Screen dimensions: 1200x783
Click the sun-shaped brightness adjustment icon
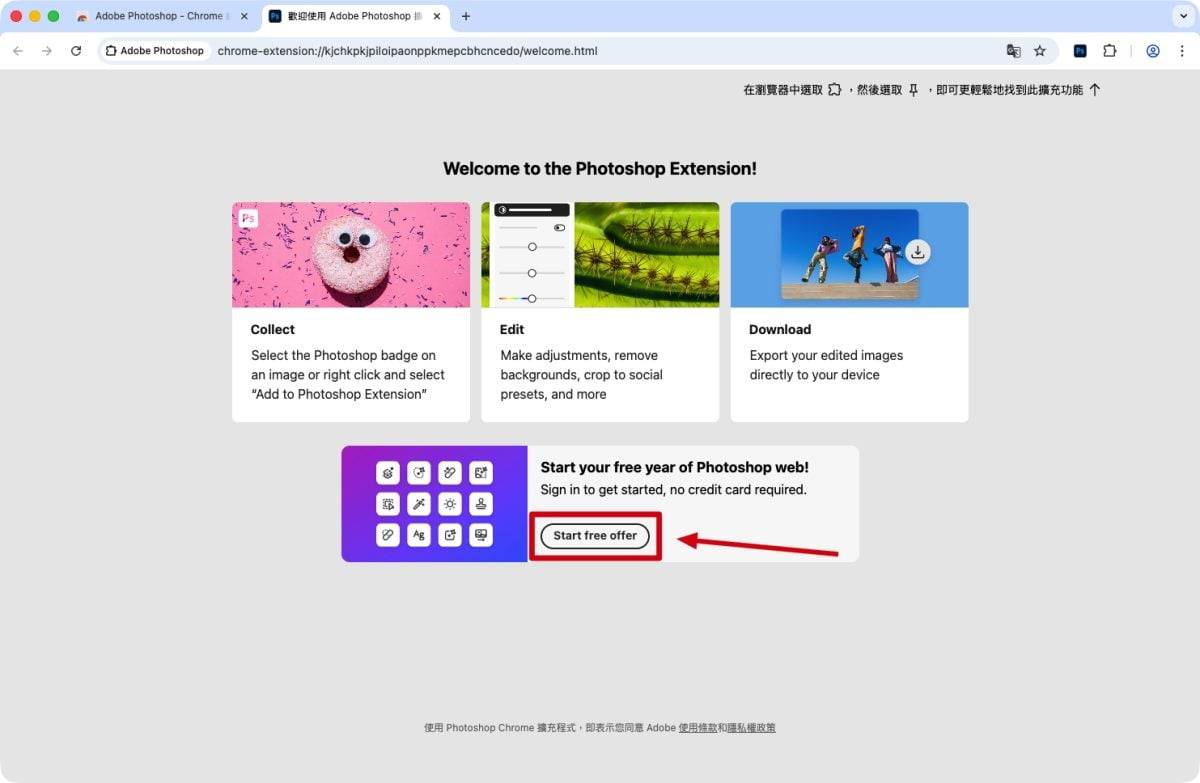tap(449, 503)
